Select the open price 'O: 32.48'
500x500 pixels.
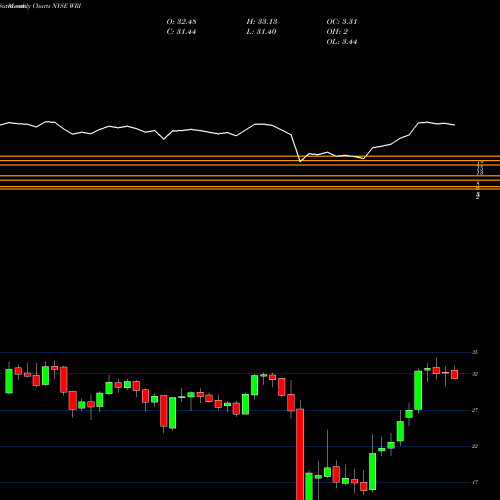coord(181,22)
